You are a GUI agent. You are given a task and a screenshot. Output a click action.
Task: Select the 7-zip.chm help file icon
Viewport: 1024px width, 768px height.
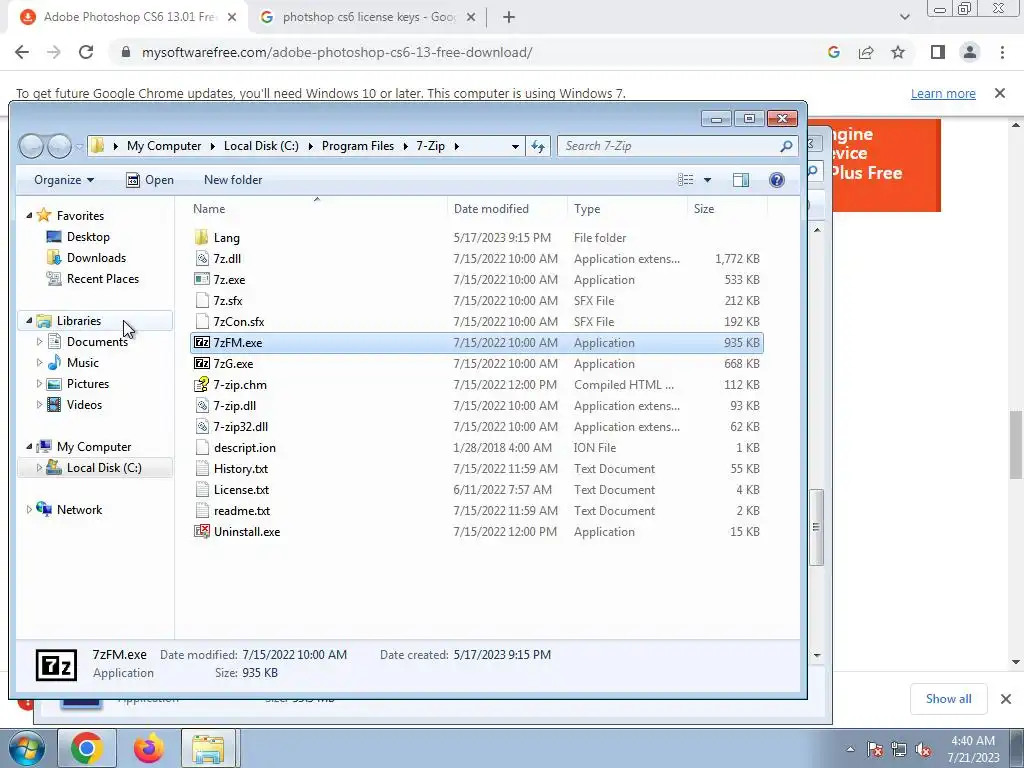(202, 385)
